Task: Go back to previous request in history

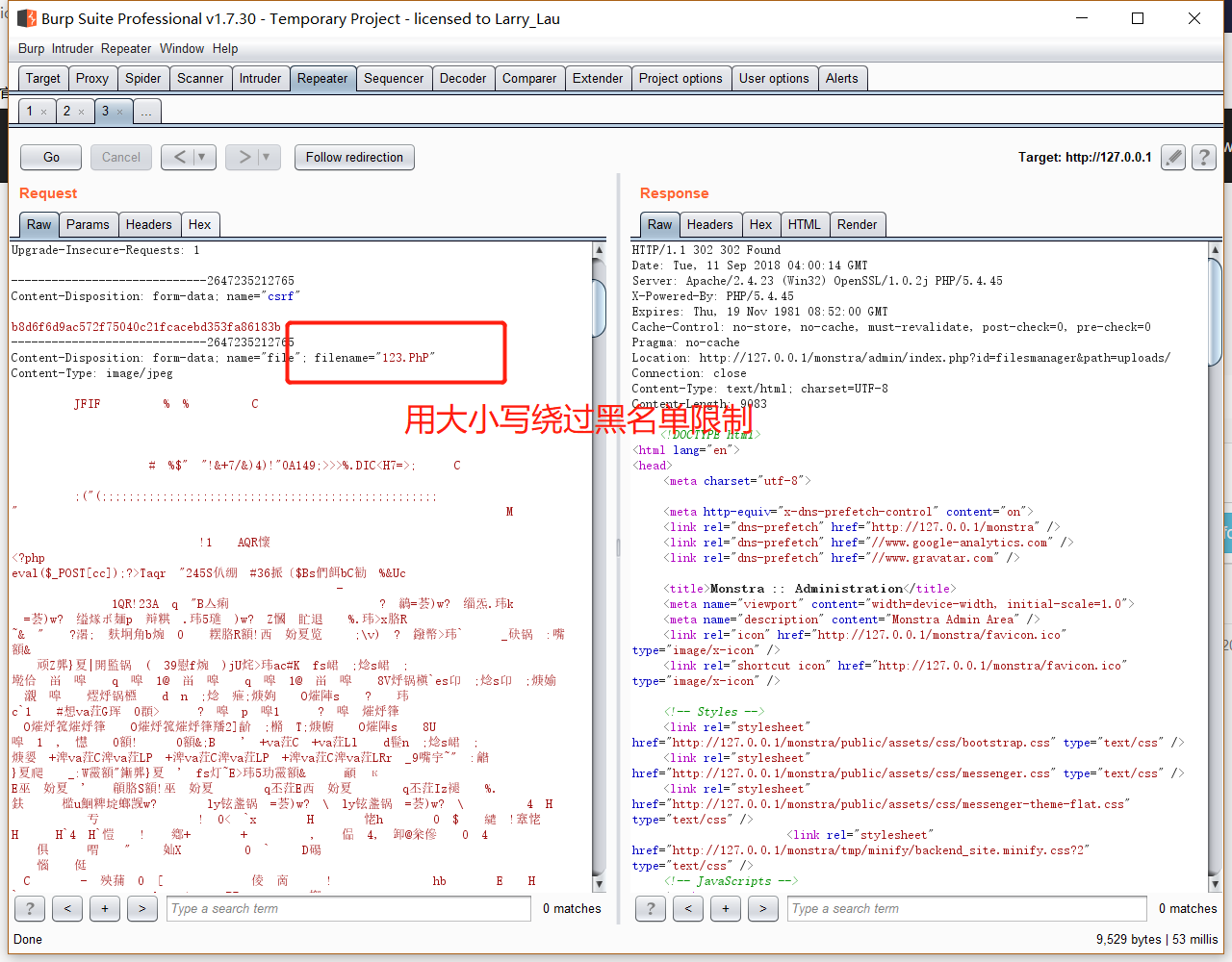Action: point(180,157)
